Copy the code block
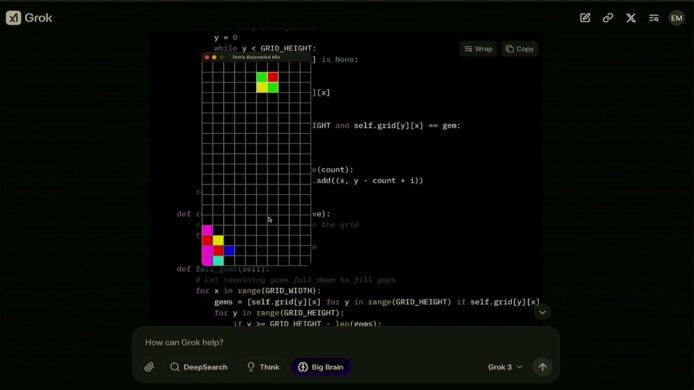Viewport: 694px width, 390px height. (520, 49)
